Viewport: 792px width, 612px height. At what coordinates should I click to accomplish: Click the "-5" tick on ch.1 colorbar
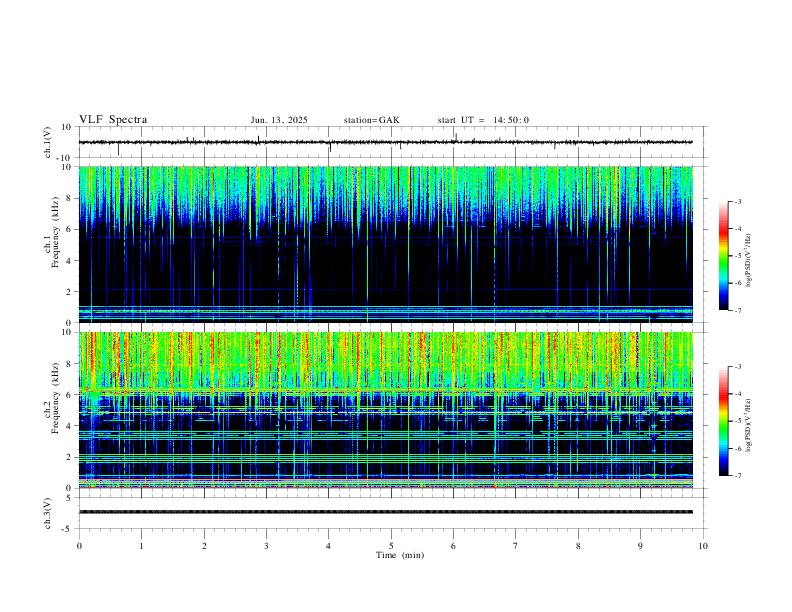738,256
